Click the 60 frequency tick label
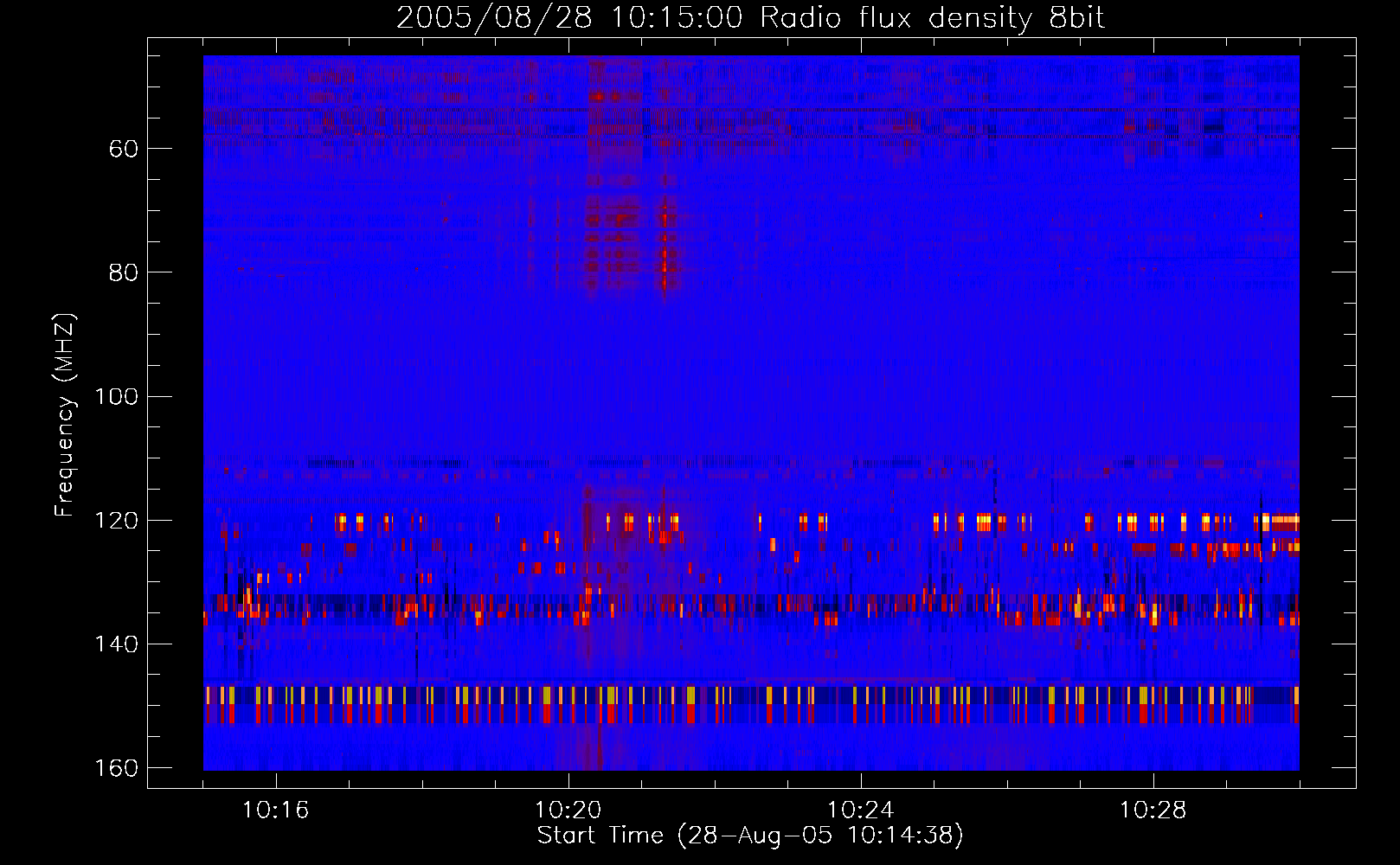 [x=124, y=149]
